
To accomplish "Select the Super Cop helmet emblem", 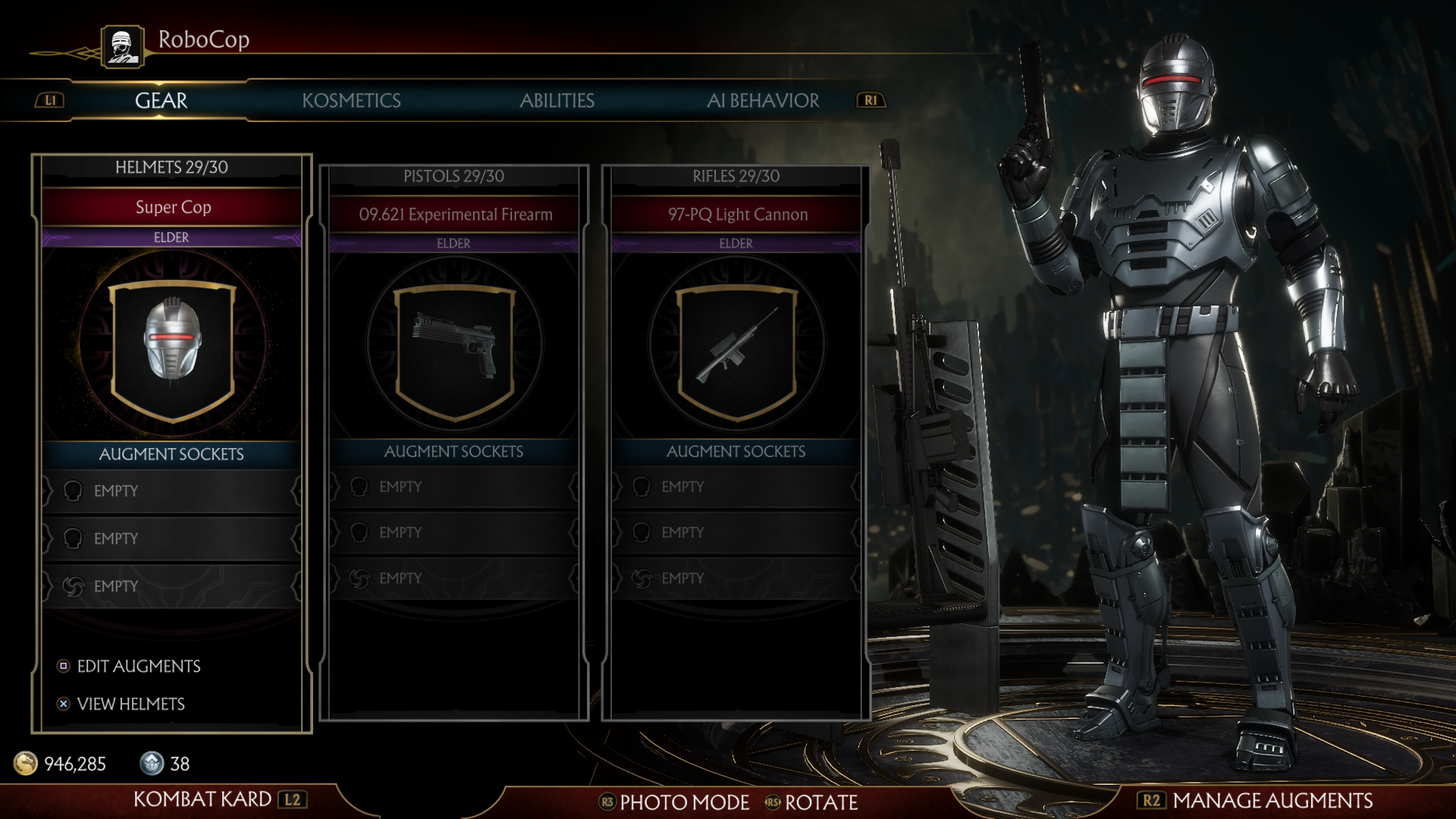I will (x=173, y=350).
